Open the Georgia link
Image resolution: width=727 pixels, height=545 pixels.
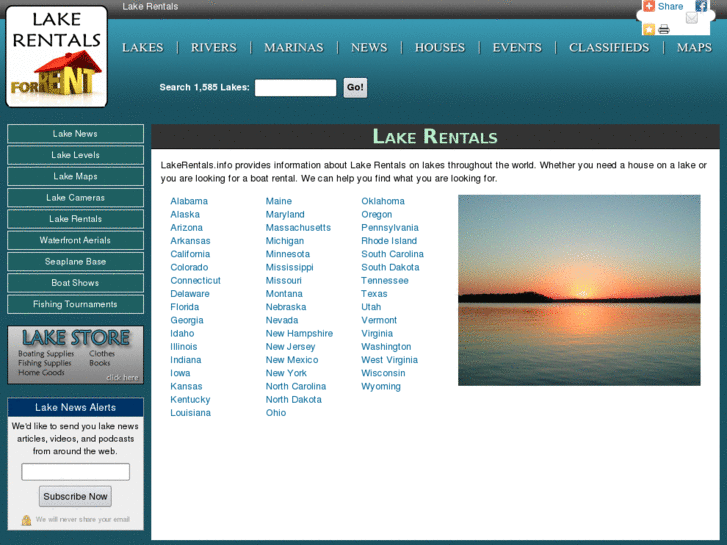click(x=187, y=320)
